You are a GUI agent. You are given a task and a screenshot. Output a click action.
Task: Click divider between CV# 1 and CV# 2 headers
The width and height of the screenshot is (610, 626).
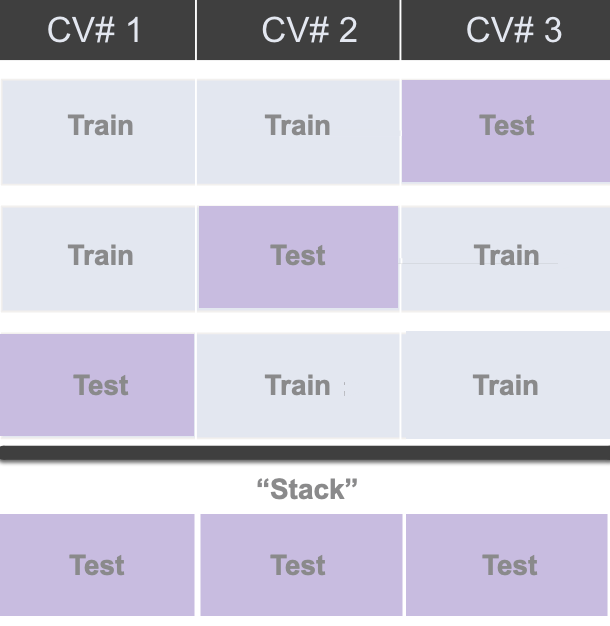click(196, 30)
